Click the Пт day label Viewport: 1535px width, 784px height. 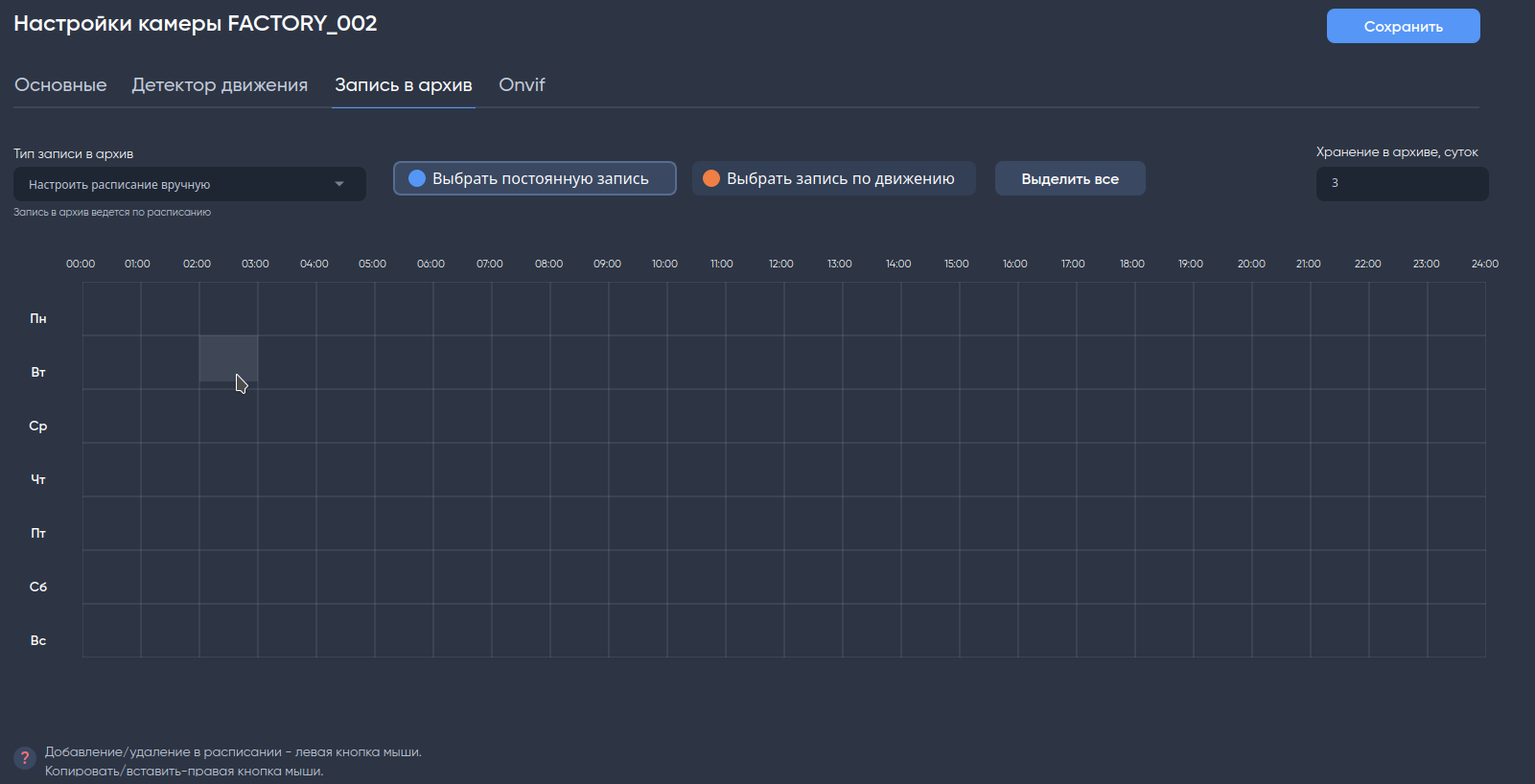click(x=38, y=533)
